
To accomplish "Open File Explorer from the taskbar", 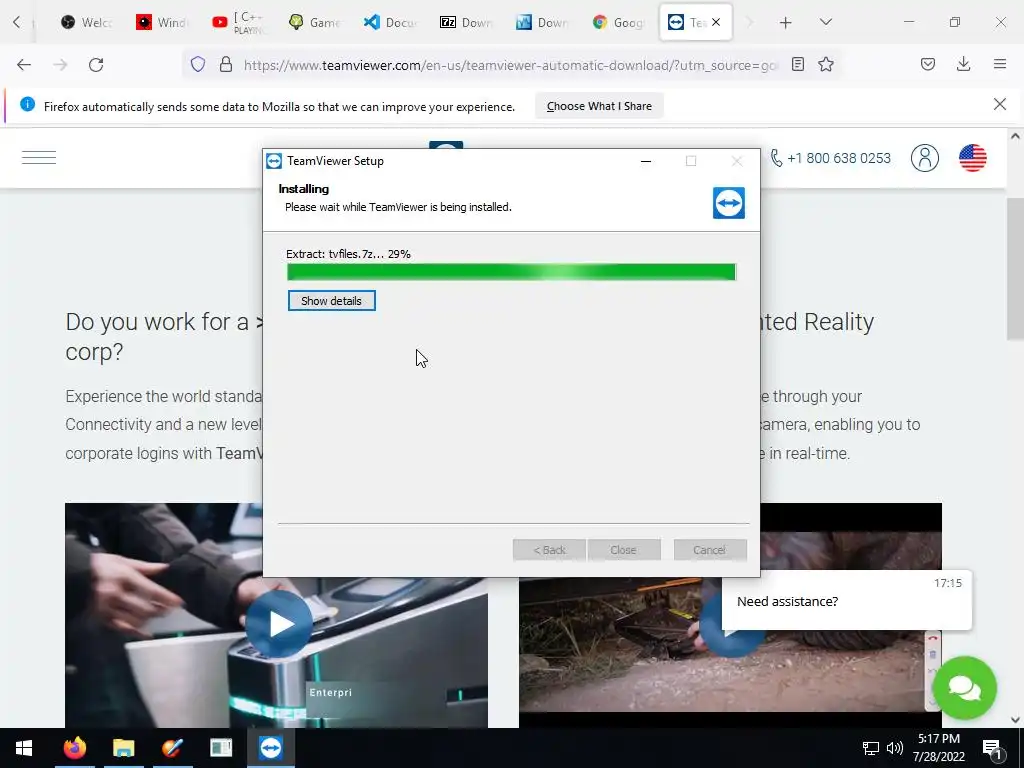I will pos(123,748).
